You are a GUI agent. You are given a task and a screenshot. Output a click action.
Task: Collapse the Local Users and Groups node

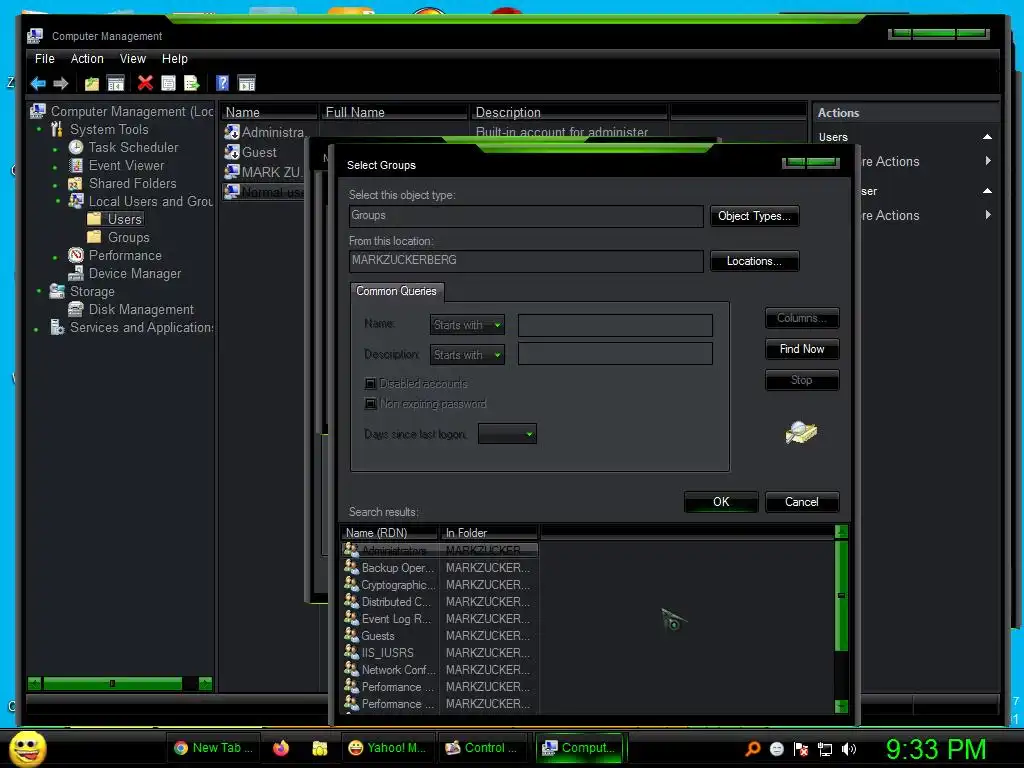point(57,201)
